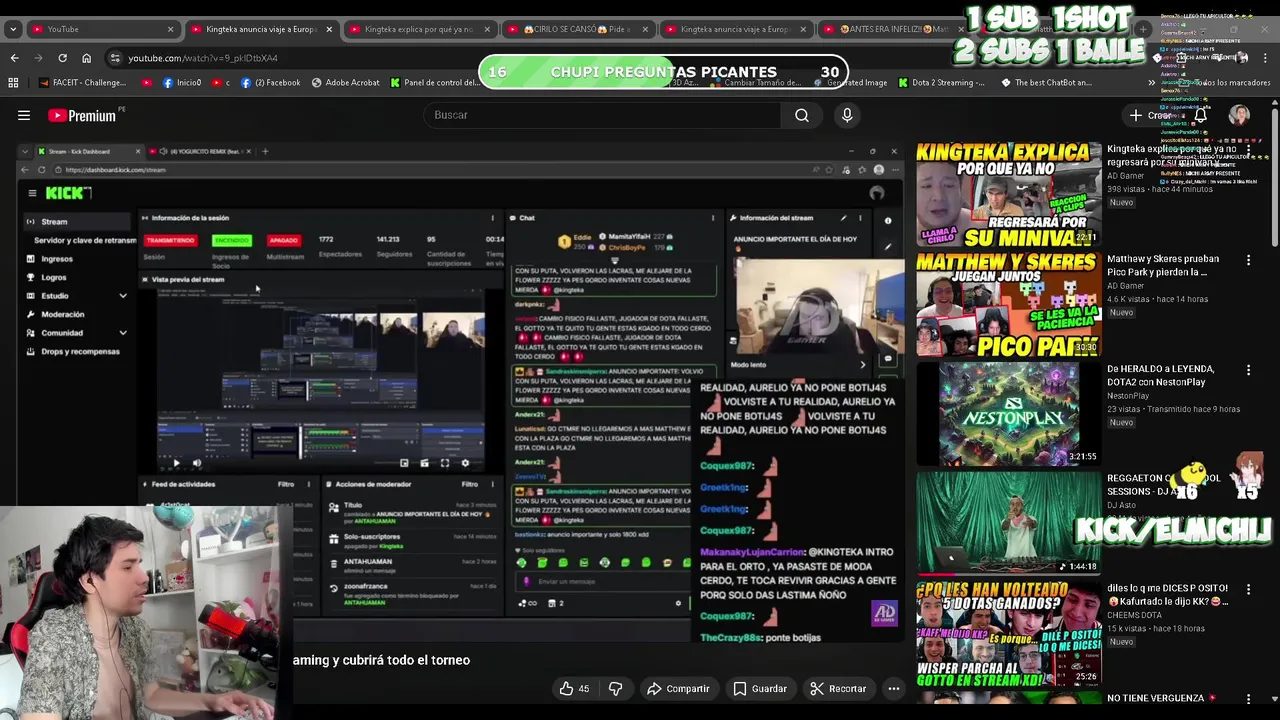Image resolution: width=1280 pixels, height=720 pixels.
Task: Open browser apps grid shortcut
Action: click(14, 83)
